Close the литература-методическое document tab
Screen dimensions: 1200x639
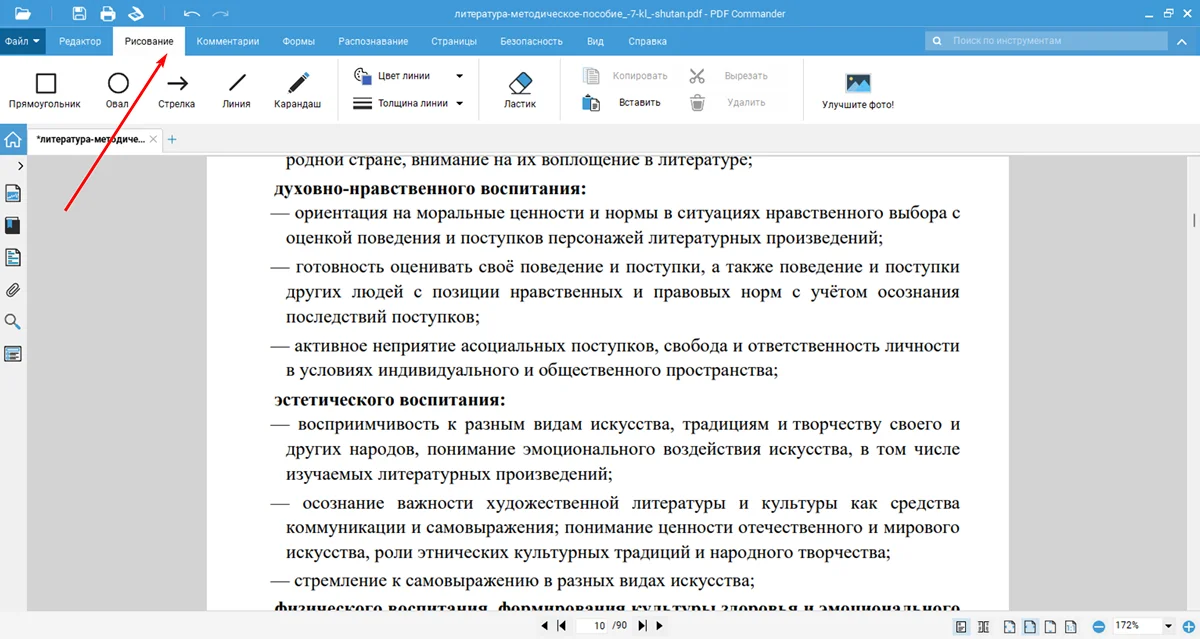pos(153,139)
